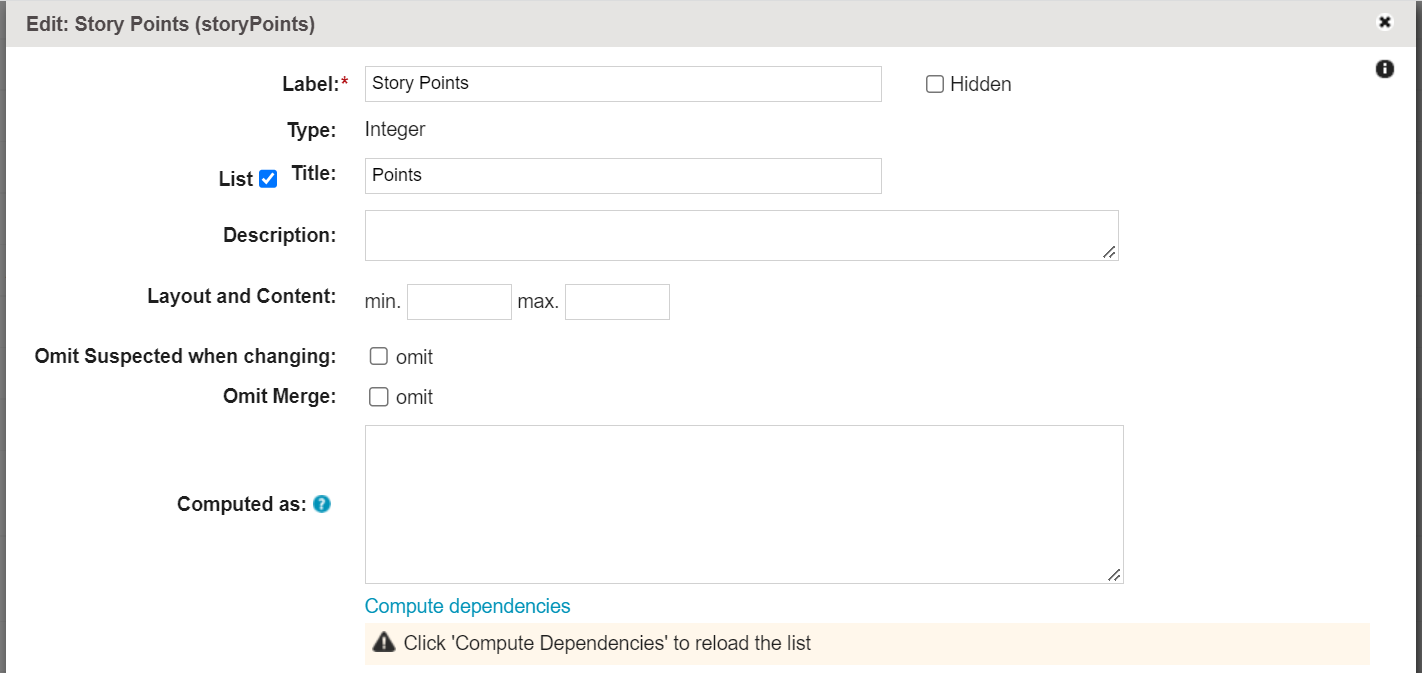Click the Compute dependencies link
This screenshot has width=1422, height=673.
click(x=467, y=606)
